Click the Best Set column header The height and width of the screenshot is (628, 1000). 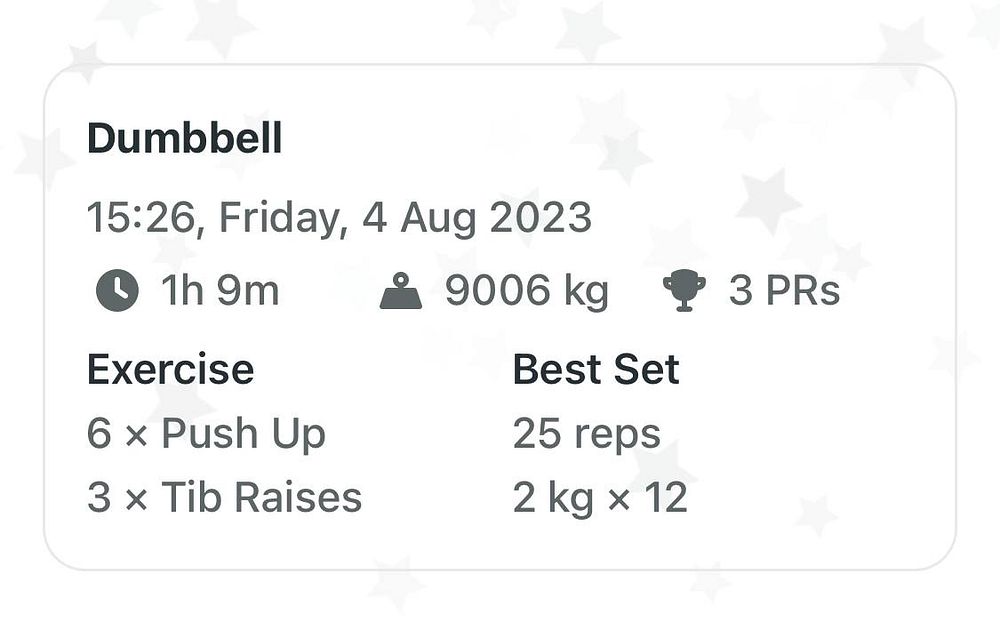[596, 370]
